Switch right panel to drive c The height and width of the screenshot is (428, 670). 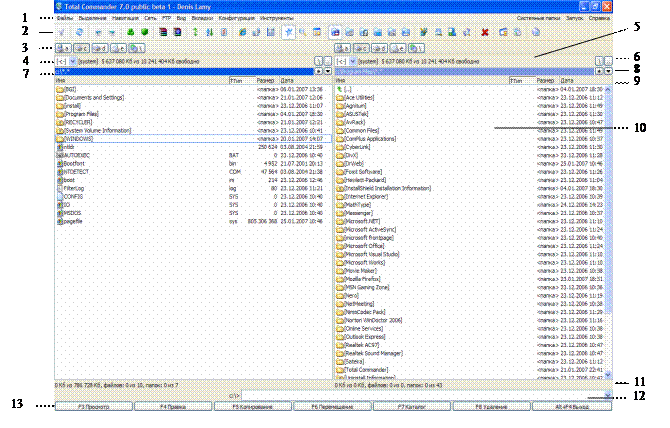[x=361, y=48]
